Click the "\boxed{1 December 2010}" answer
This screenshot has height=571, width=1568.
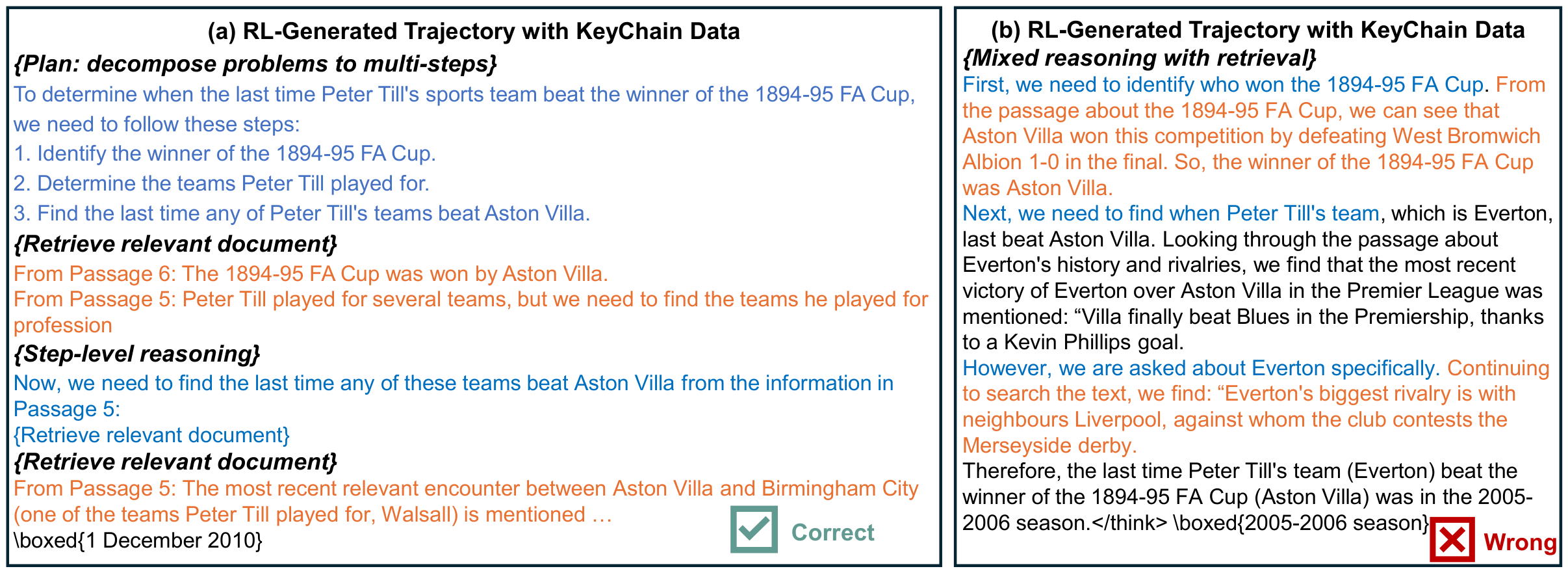[138, 540]
